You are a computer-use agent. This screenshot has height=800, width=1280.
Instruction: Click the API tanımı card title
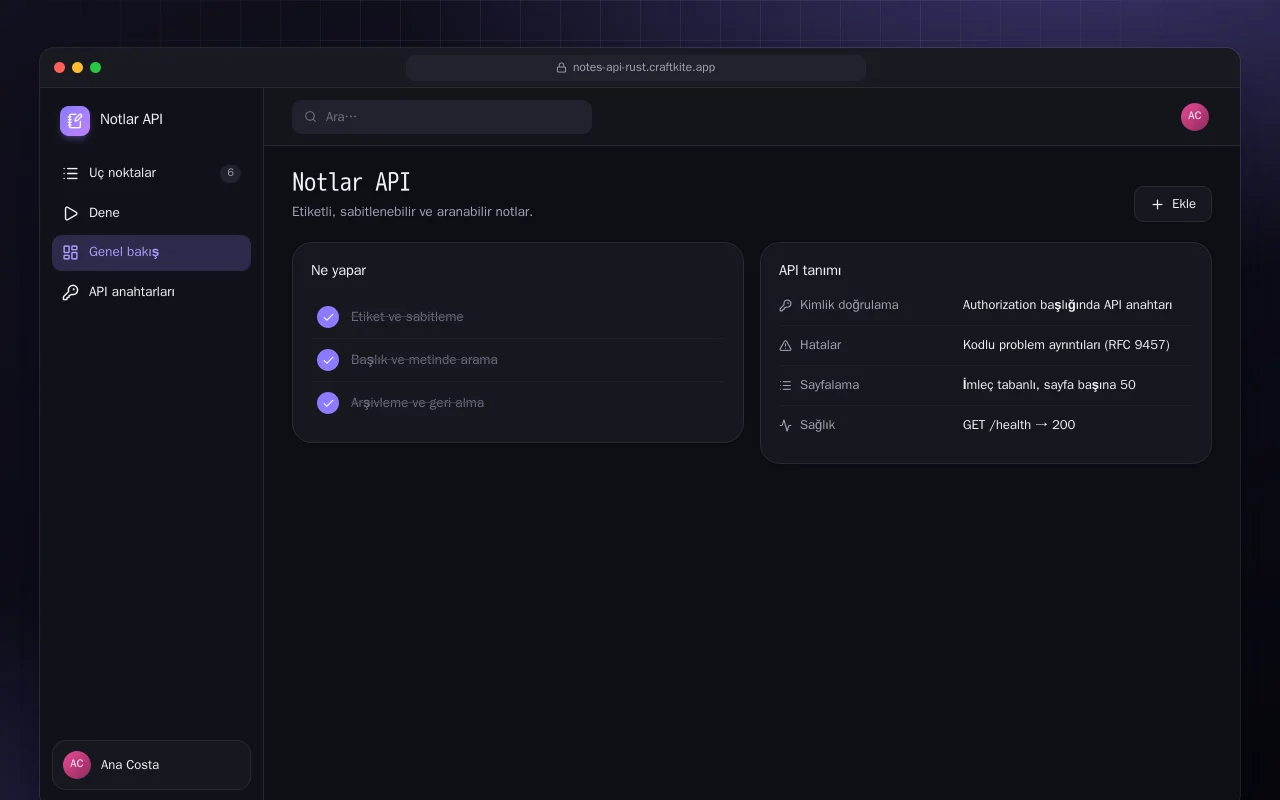[x=810, y=270]
